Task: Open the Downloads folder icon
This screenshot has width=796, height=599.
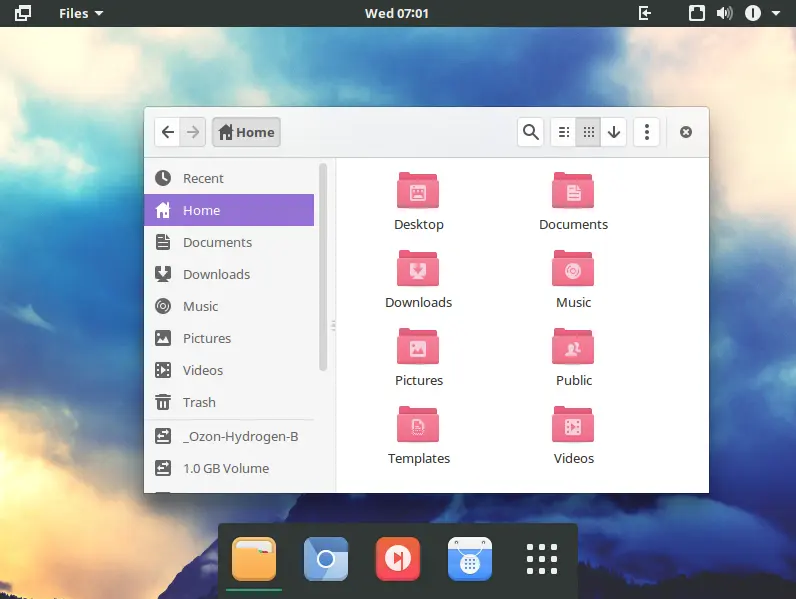Action: tap(418, 269)
